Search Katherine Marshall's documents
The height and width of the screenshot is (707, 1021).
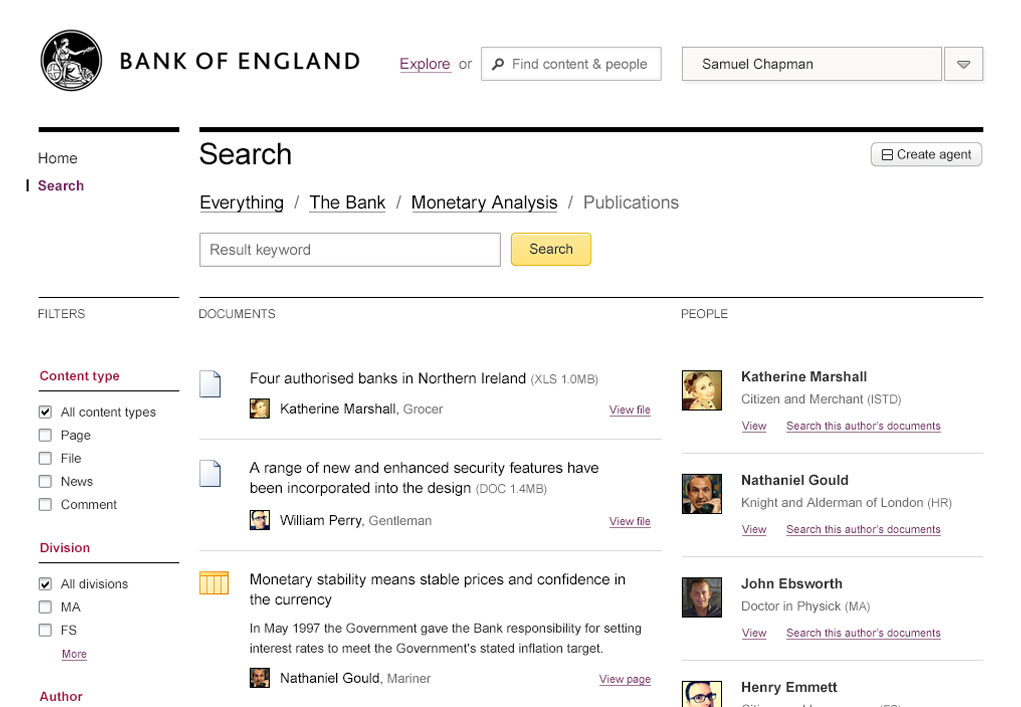coord(863,426)
